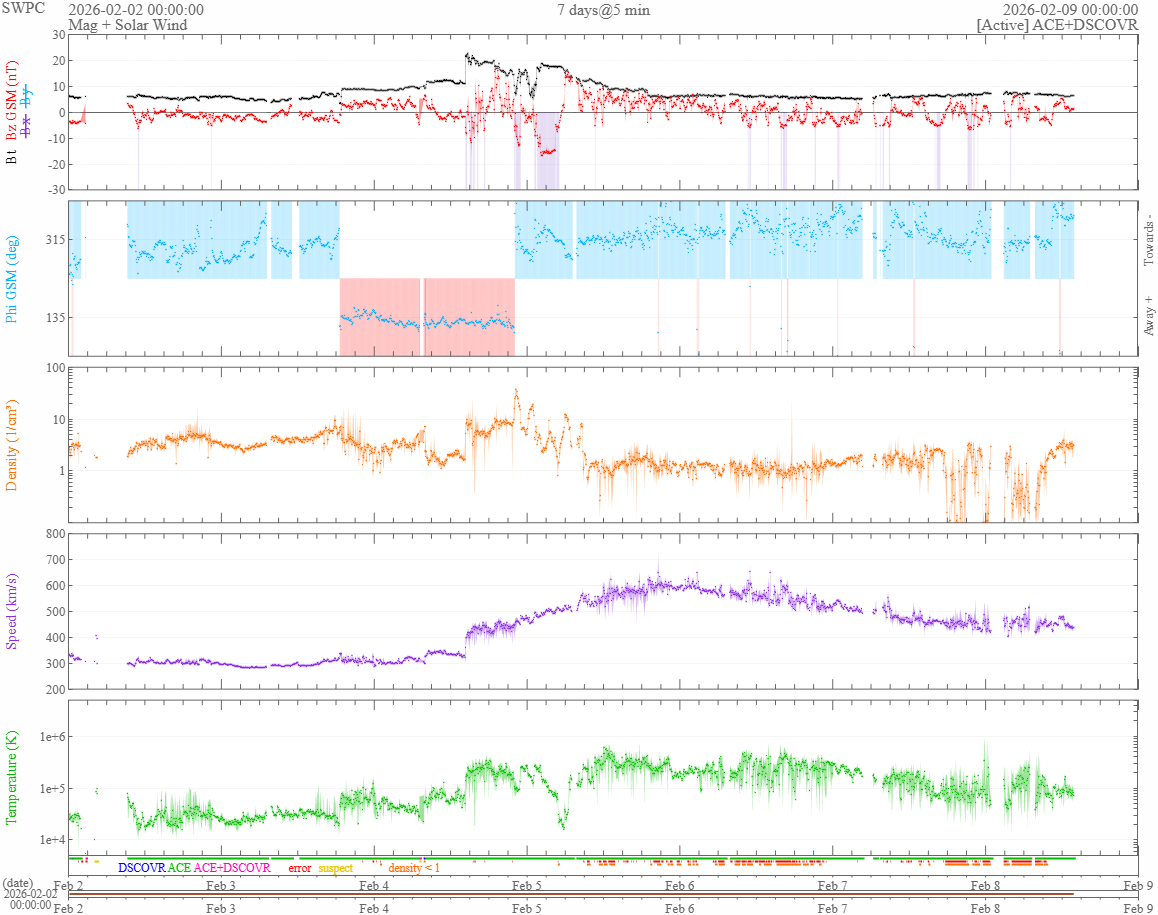Open the 7 days@5 min span selector
Viewport: 1158px width, 915px height.
pos(603,10)
